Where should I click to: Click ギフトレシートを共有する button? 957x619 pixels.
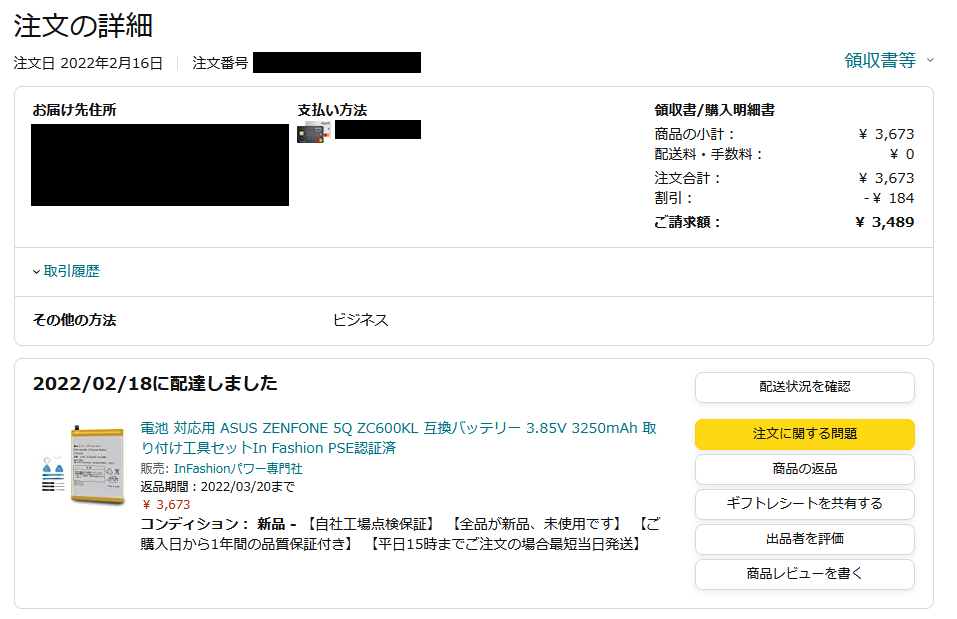point(804,504)
